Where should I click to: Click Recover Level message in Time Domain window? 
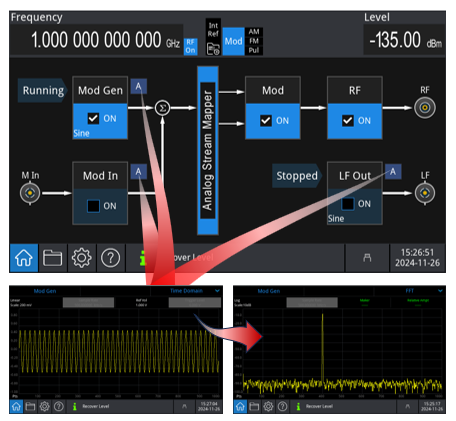pyautogui.click(x=96, y=406)
